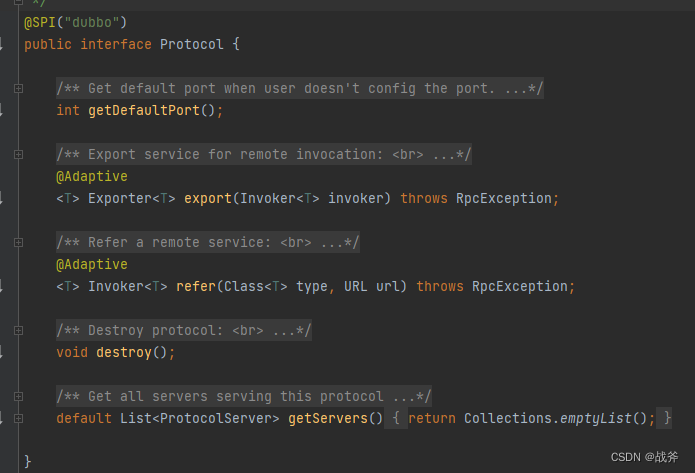Click the Exporter return type
This screenshot has width=695, height=473.
(120, 198)
